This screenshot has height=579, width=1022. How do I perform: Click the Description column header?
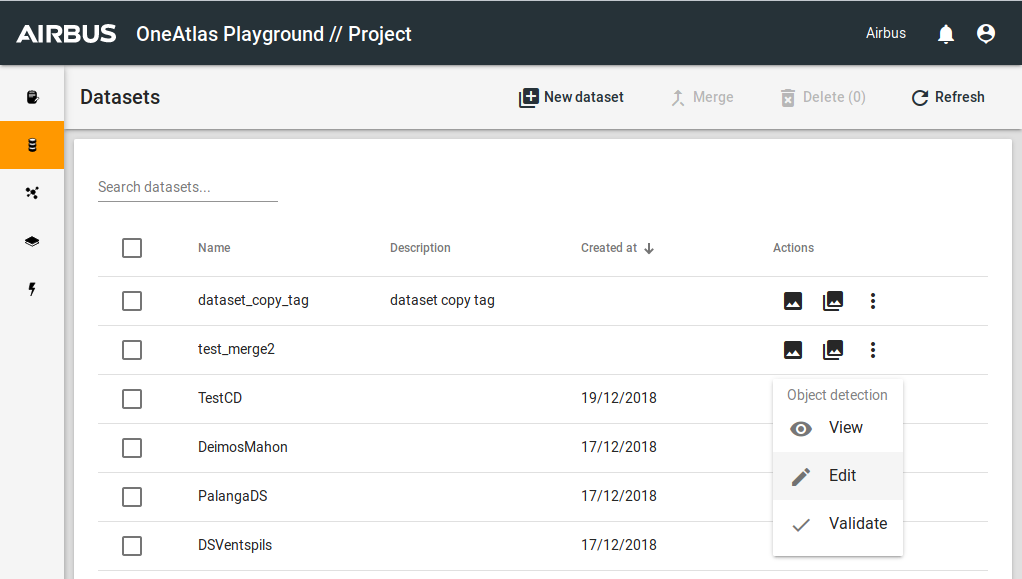pos(420,248)
